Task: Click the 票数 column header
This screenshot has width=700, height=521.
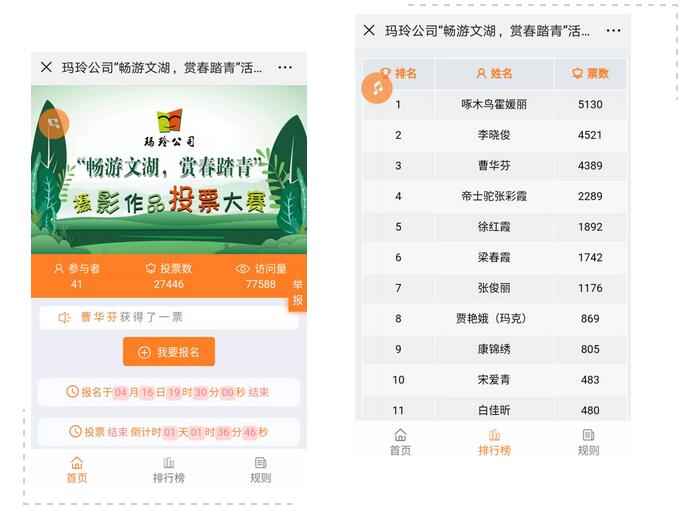Action: click(x=590, y=73)
